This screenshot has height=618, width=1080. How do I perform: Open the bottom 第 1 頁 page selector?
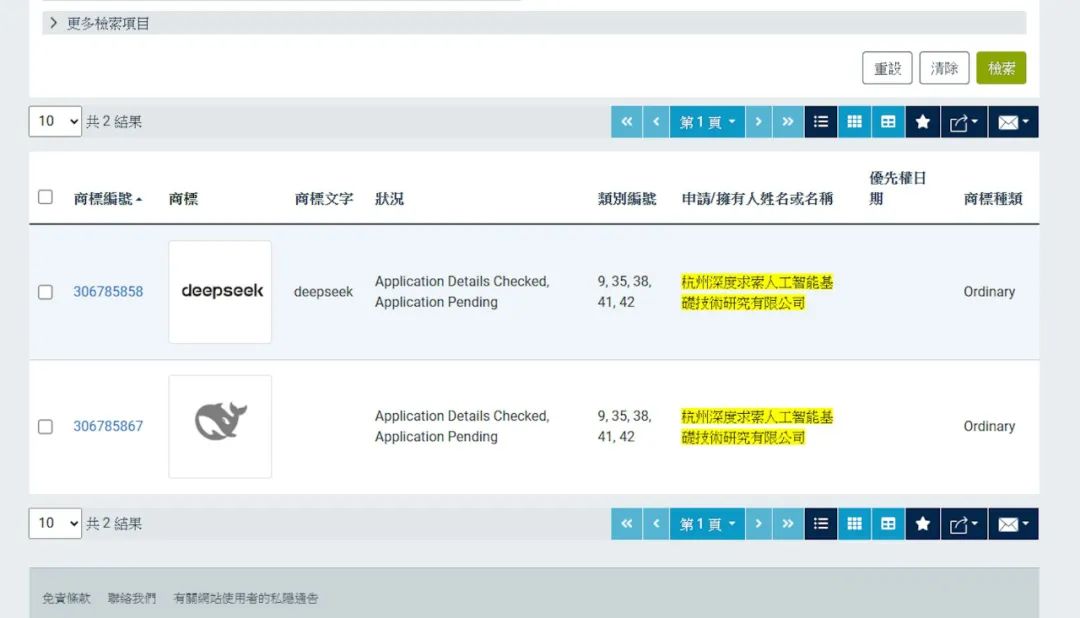pyautogui.click(x=707, y=524)
